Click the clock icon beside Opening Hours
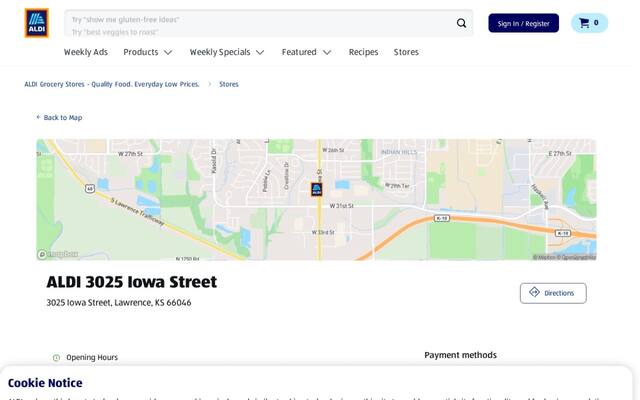The width and height of the screenshot is (640, 400). tap(56, 358)
